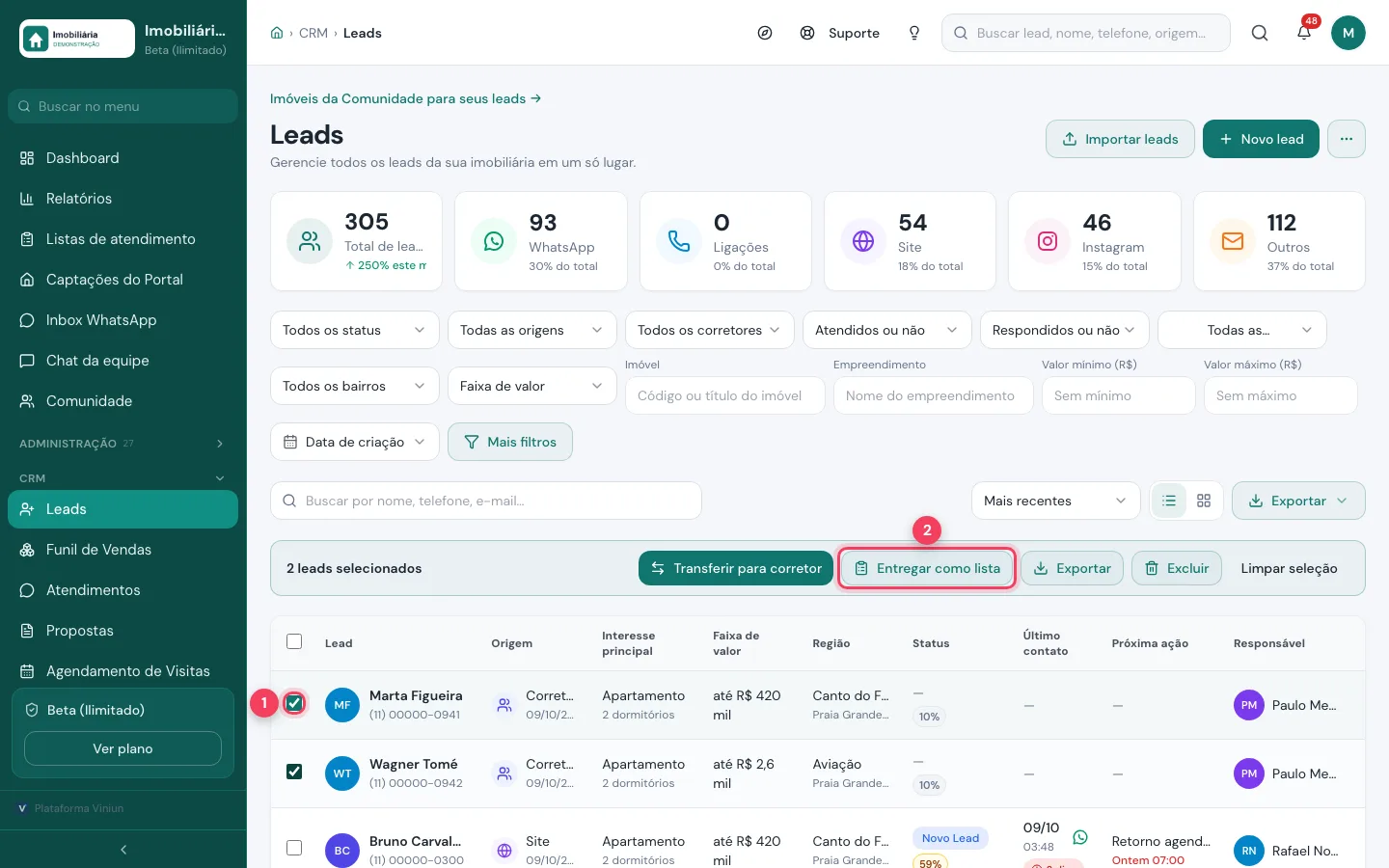Open Mais recentes sort dropdown

[1056, 501]
